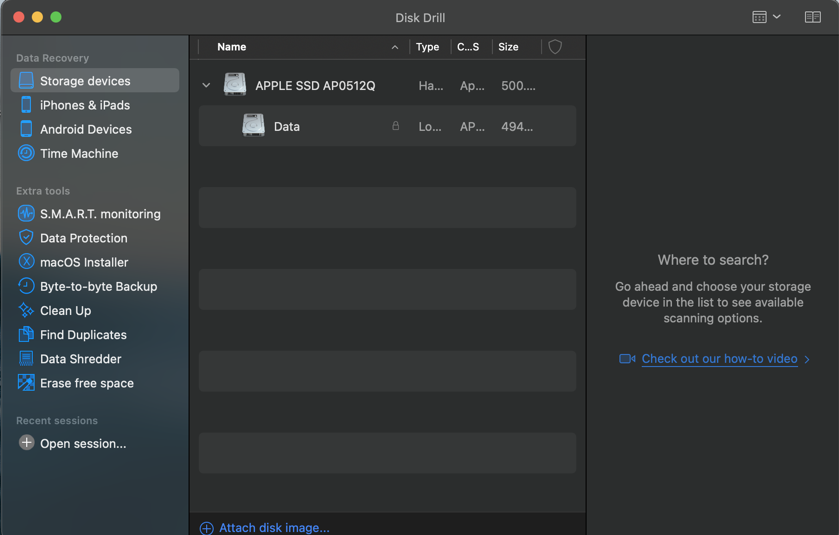
Task: Select the Storage devices label
Action: click(x=85, y=81)
